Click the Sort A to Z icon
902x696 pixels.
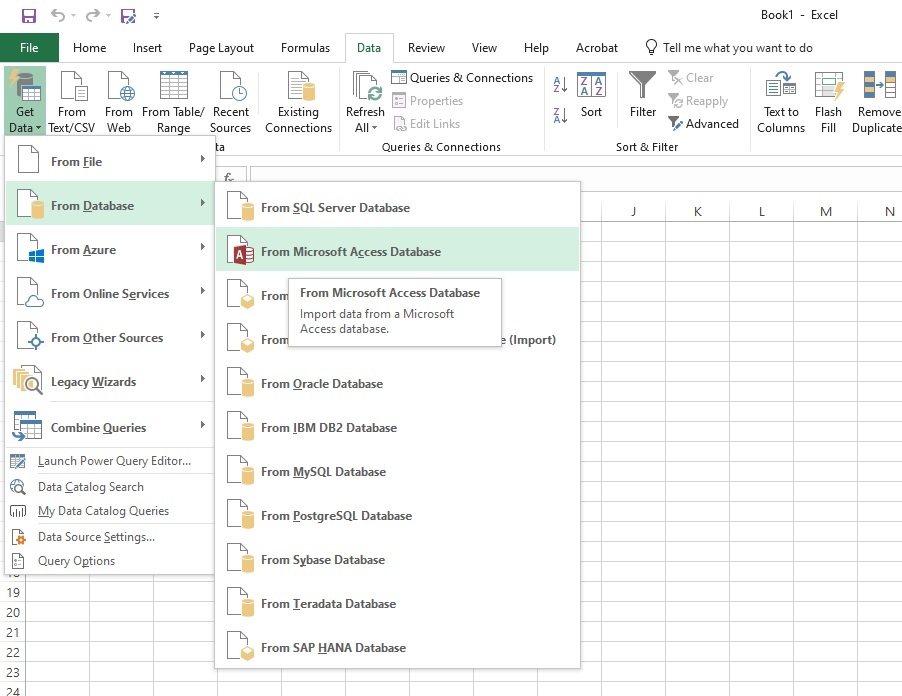pyautogui.click(x=560, y=84)
